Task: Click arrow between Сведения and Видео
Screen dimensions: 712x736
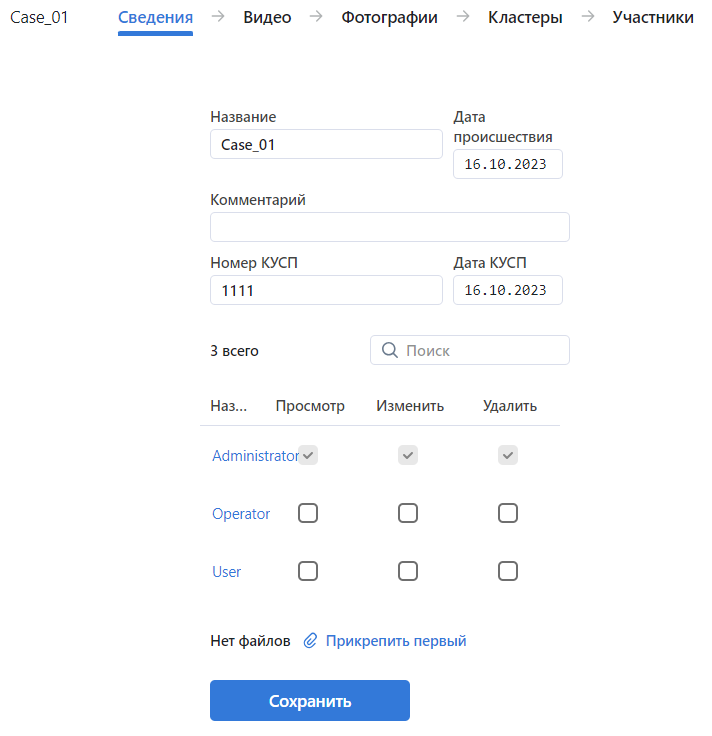Action: pos(218,17)
